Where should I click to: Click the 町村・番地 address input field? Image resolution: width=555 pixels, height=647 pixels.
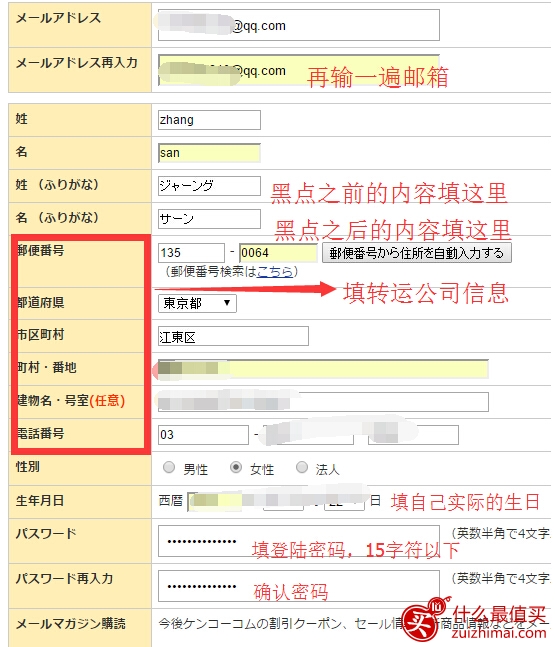click(324, 369)
